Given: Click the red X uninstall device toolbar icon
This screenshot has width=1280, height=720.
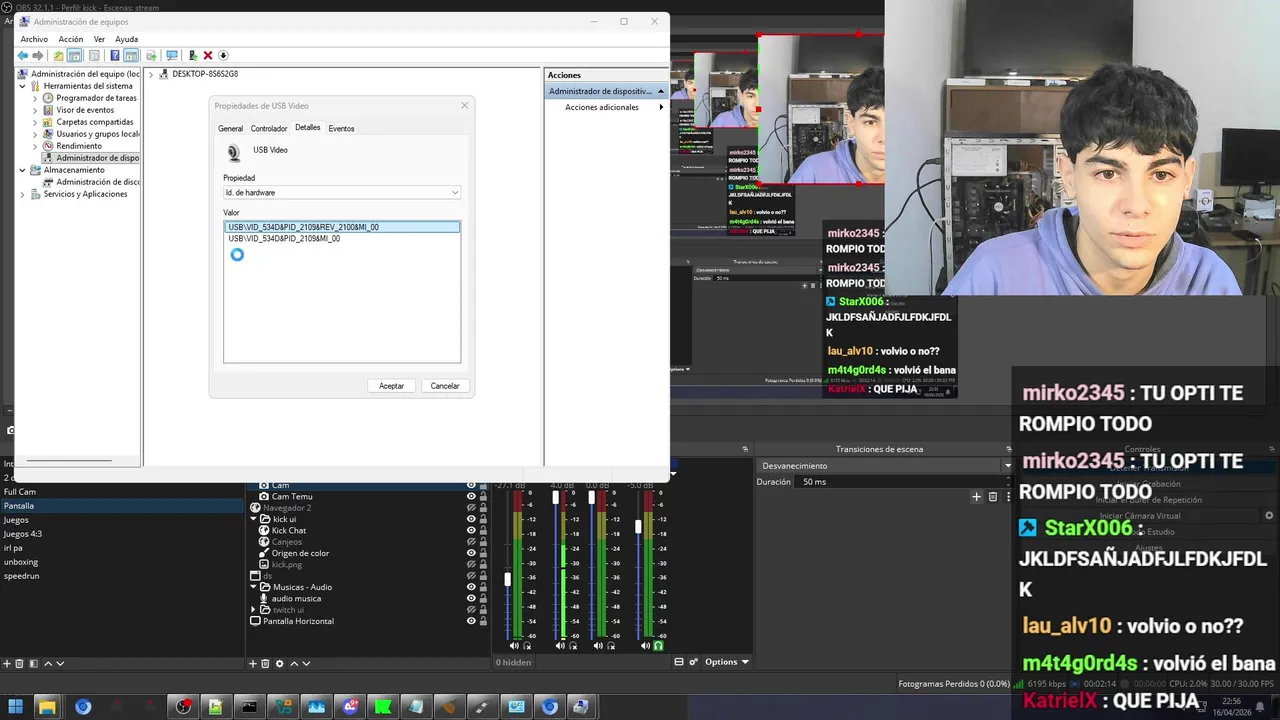Looking at the screenshot, I should coord(208,56).
